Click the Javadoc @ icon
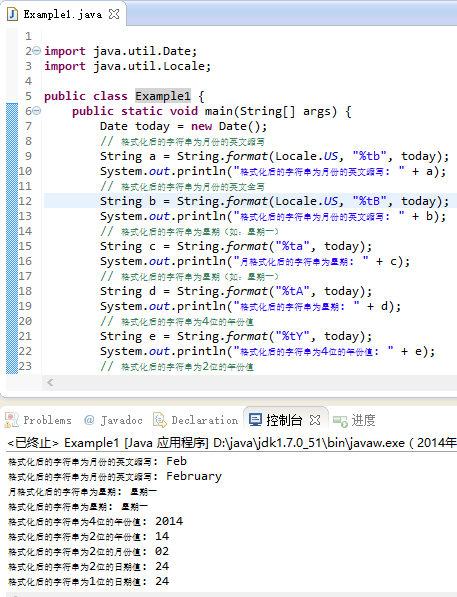 (89, 420)
